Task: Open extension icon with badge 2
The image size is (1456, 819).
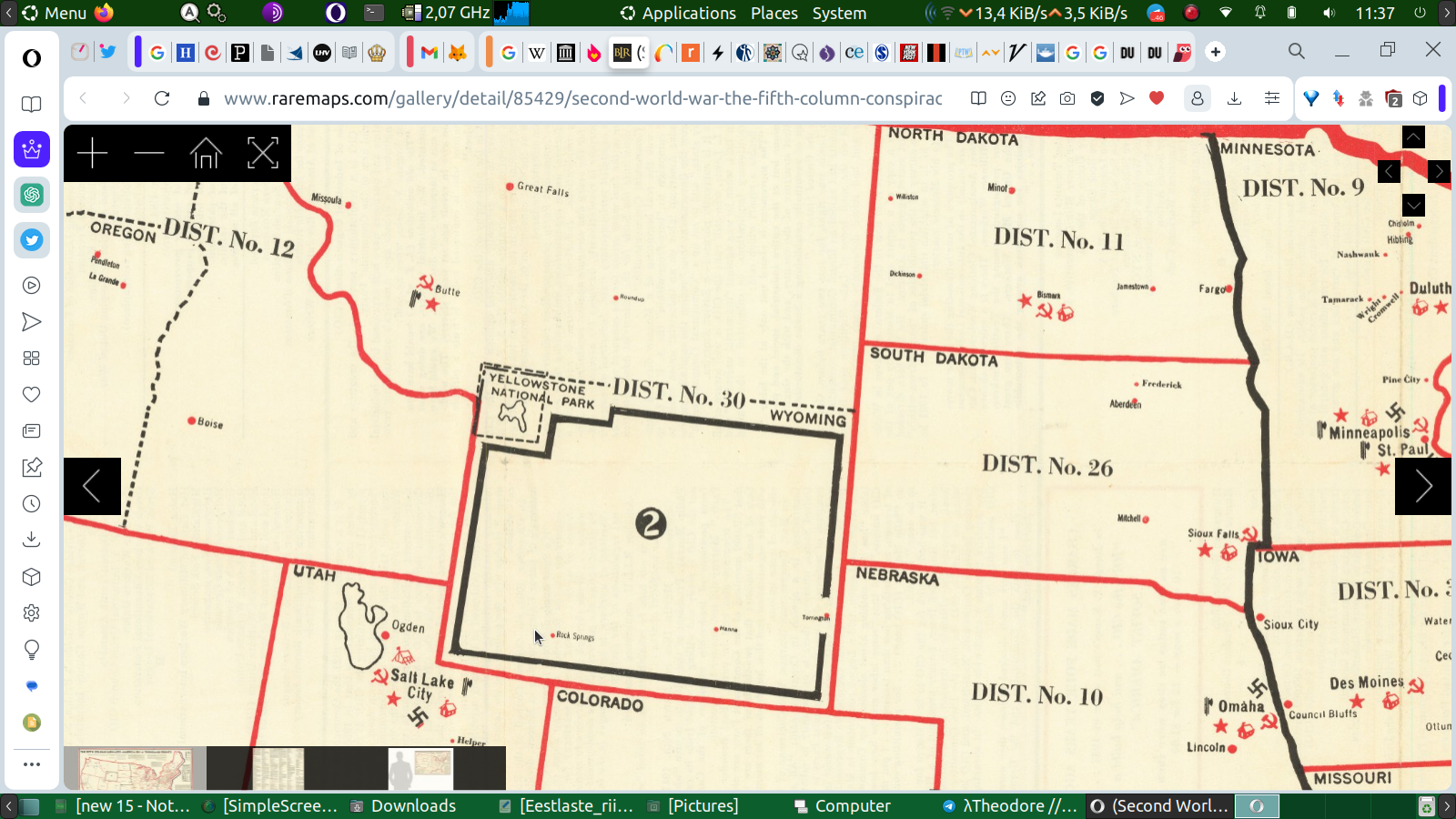Action: pyautogui.click(x=1393, y=98)
